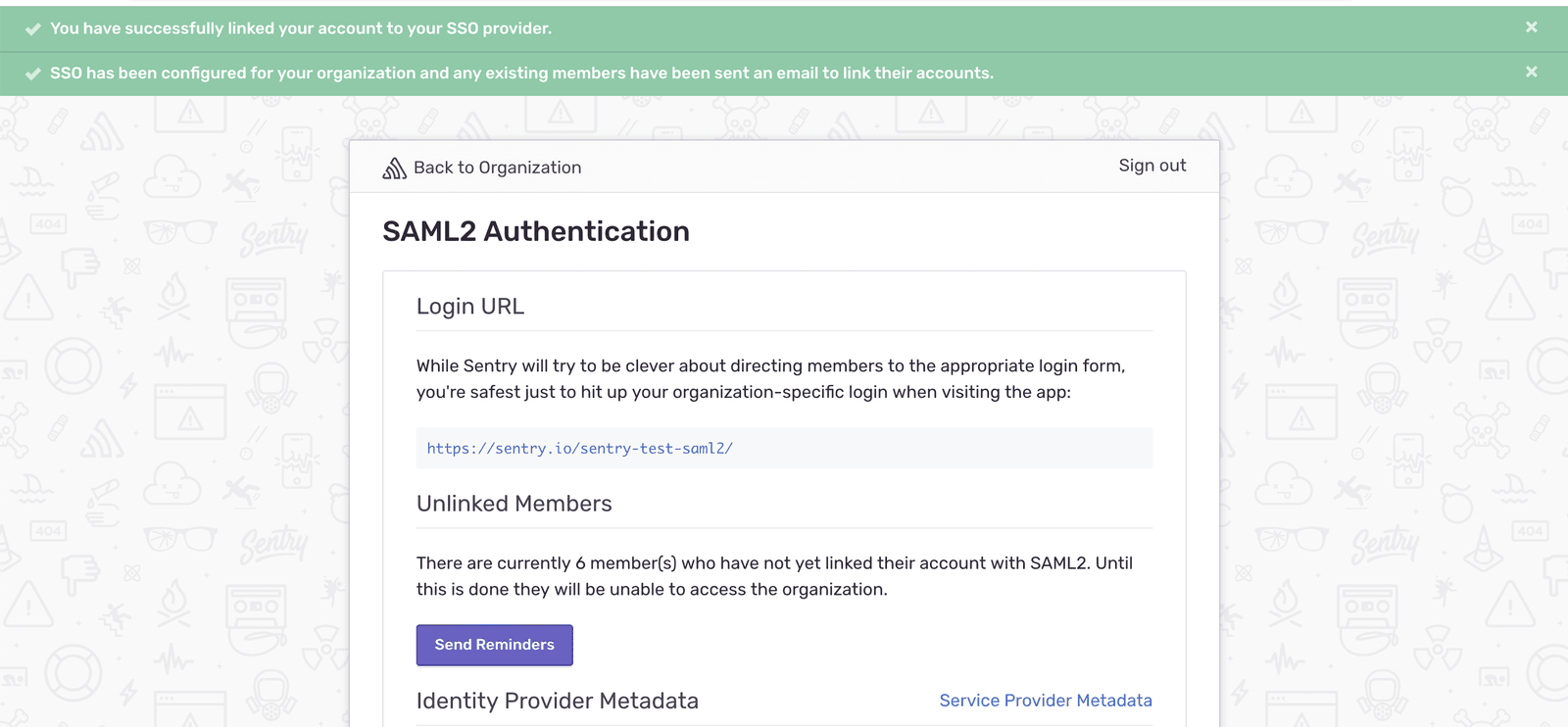1568x727 pixels.
Task: Click checkmark icon on SSO configured banner
Action: [x=32, y=73]
